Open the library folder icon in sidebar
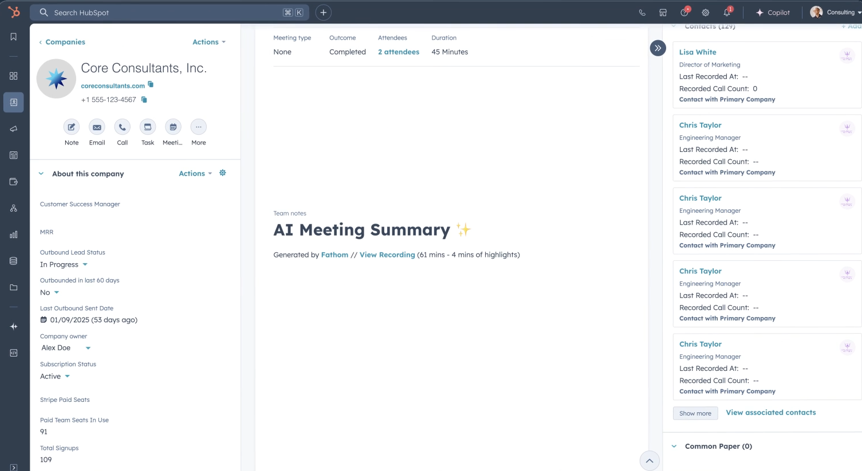This screenshot has width=862, height=471. [x=14, y=287]
